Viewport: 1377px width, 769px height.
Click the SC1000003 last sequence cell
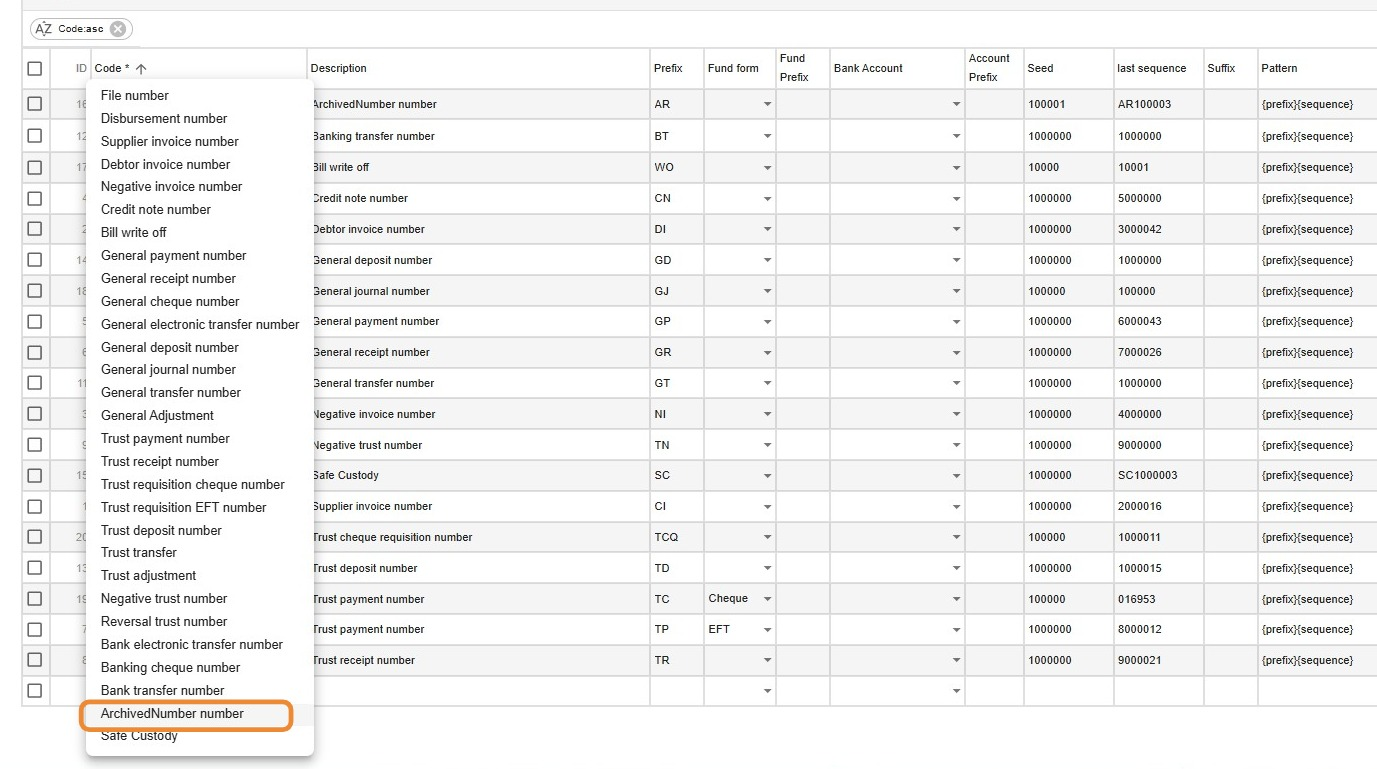click(1159, 475)
